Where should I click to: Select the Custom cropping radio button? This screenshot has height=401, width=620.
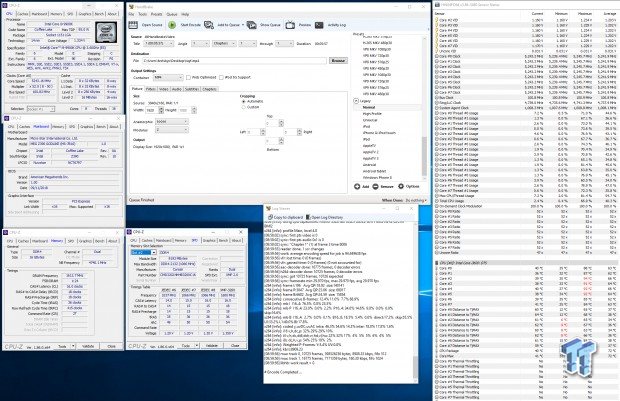pyautogui.click(x=244, y=107)
